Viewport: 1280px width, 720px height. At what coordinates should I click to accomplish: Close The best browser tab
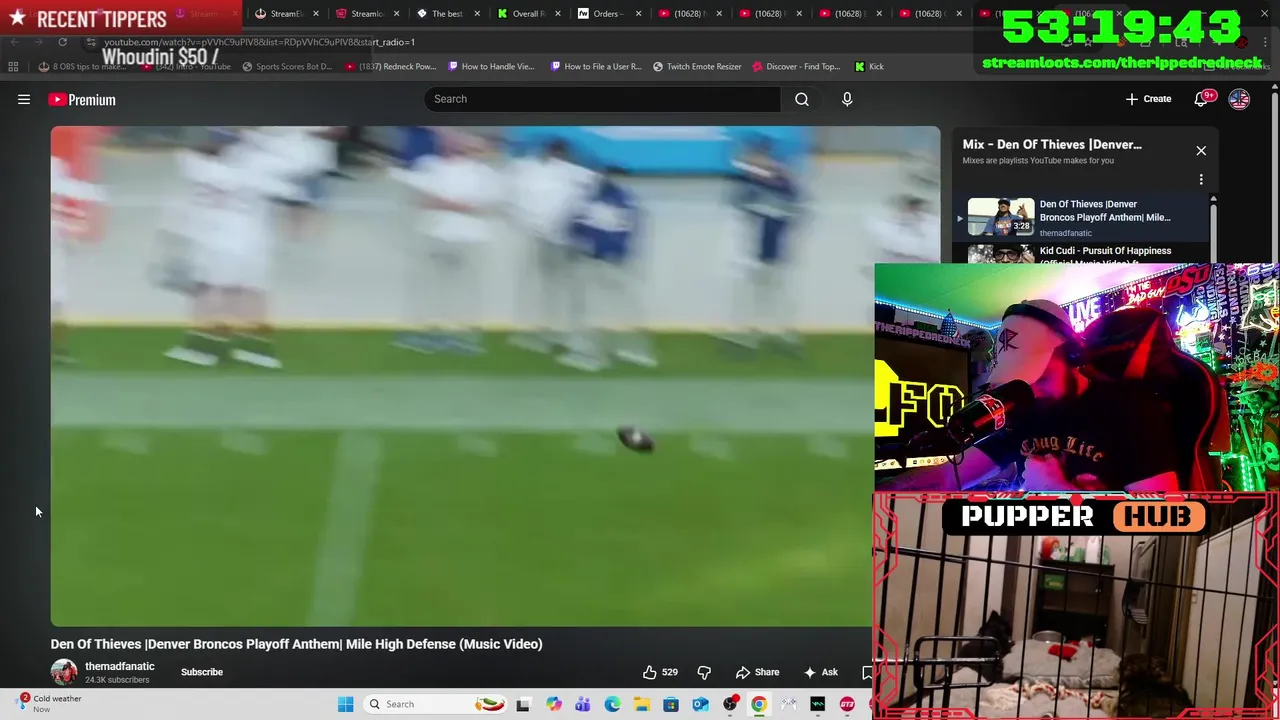(x=477, y=14)
